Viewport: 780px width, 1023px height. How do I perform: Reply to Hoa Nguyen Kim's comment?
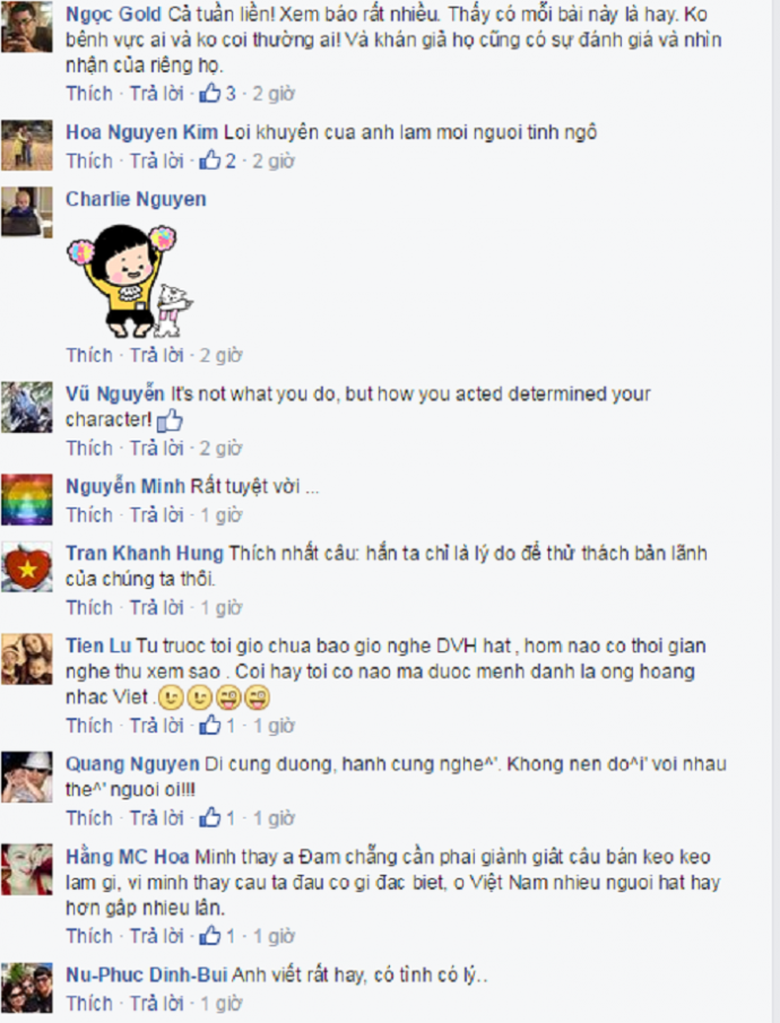[157, 160]
